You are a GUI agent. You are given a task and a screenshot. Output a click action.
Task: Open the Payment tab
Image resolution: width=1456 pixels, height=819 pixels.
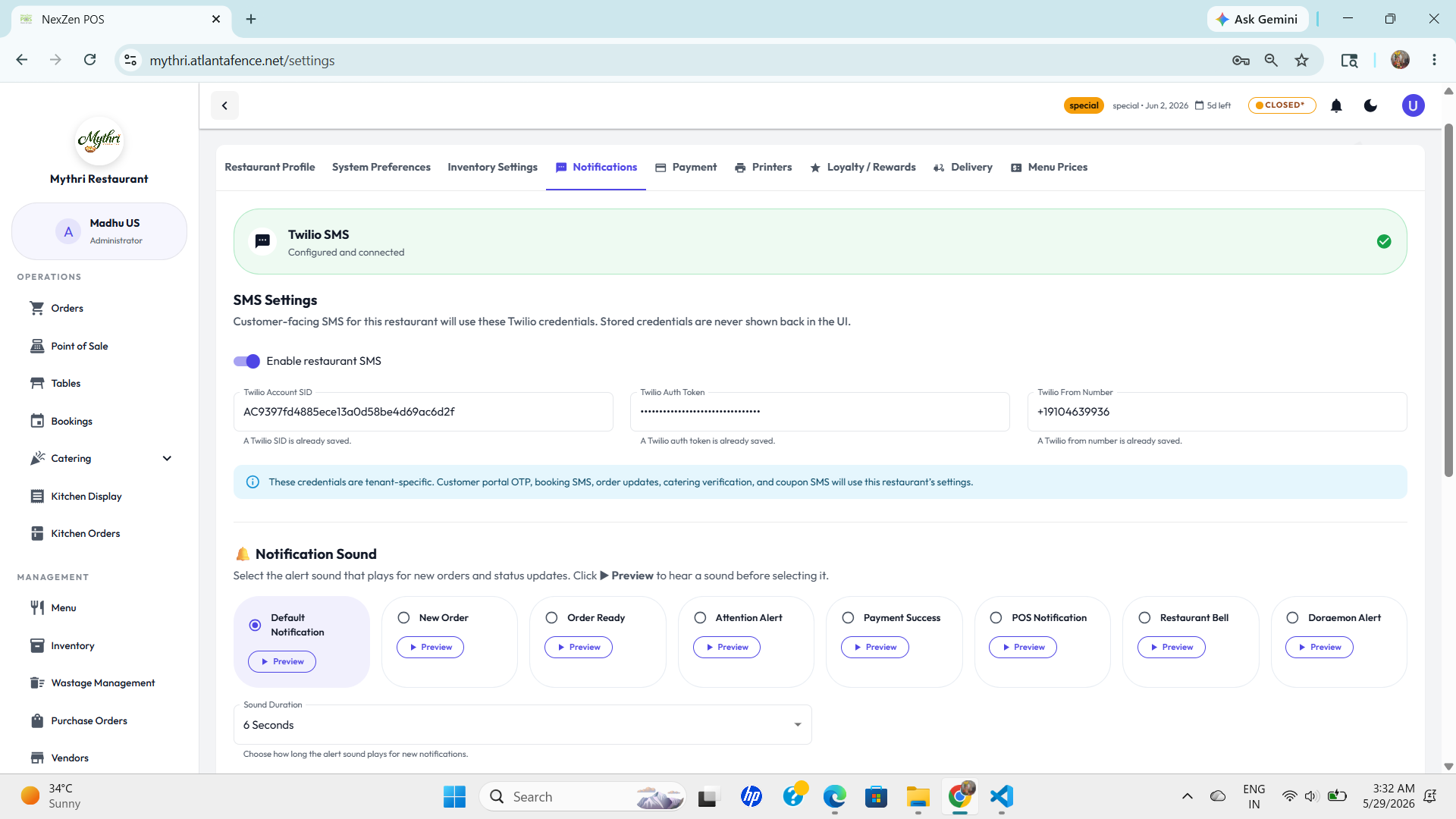click(x=686, y=167)
